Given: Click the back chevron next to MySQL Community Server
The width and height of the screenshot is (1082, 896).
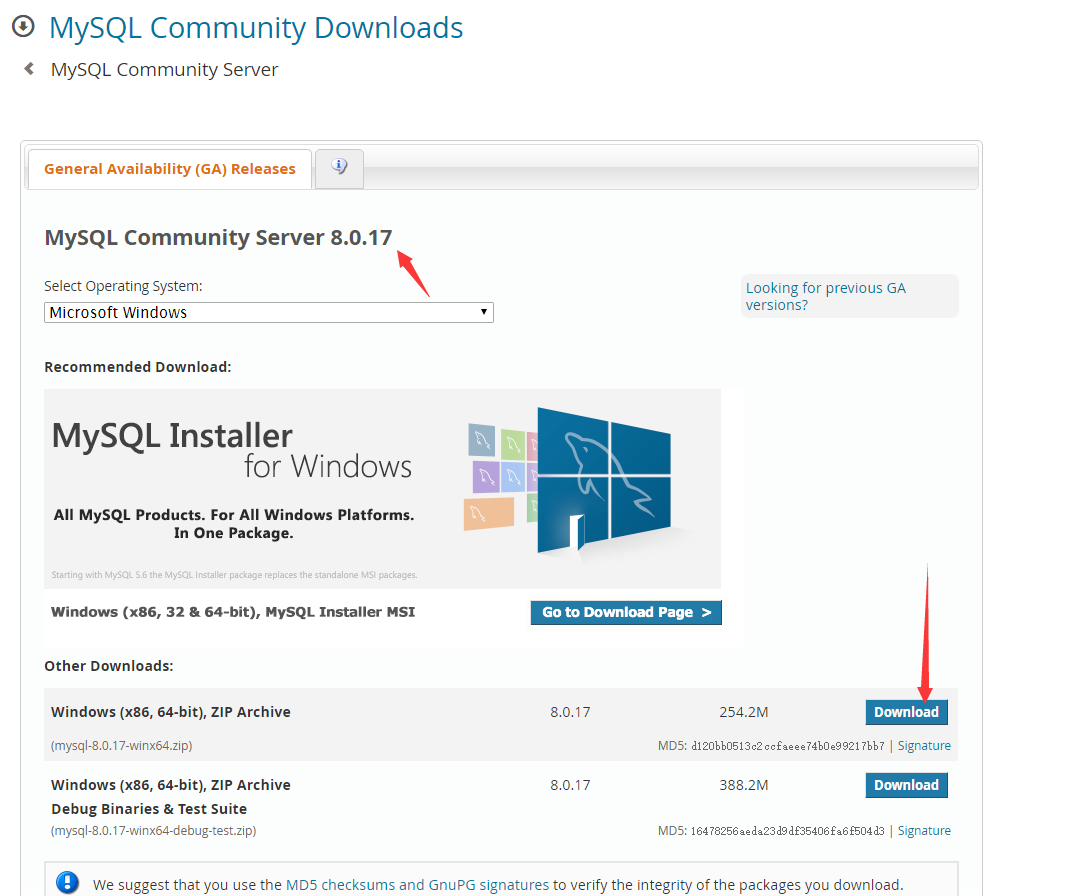Looking at the screenshot, I should [28, 69].
